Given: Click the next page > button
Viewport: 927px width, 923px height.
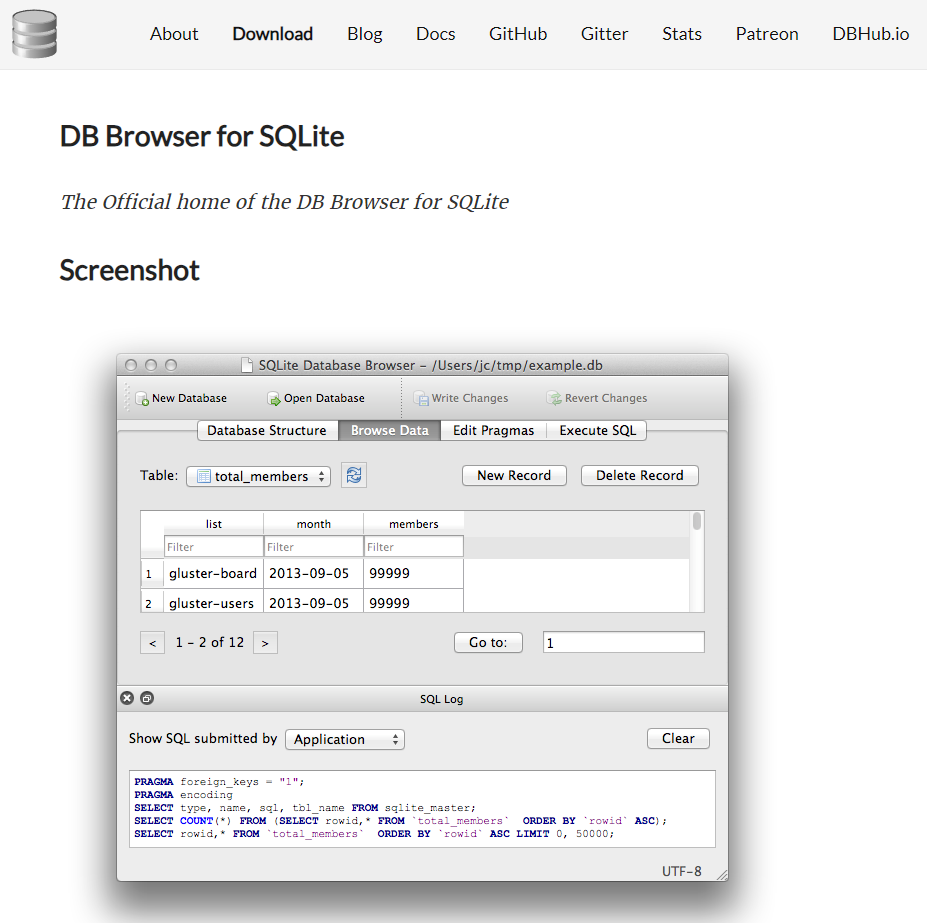Looking at the screenshot, I should coord(265,643).
